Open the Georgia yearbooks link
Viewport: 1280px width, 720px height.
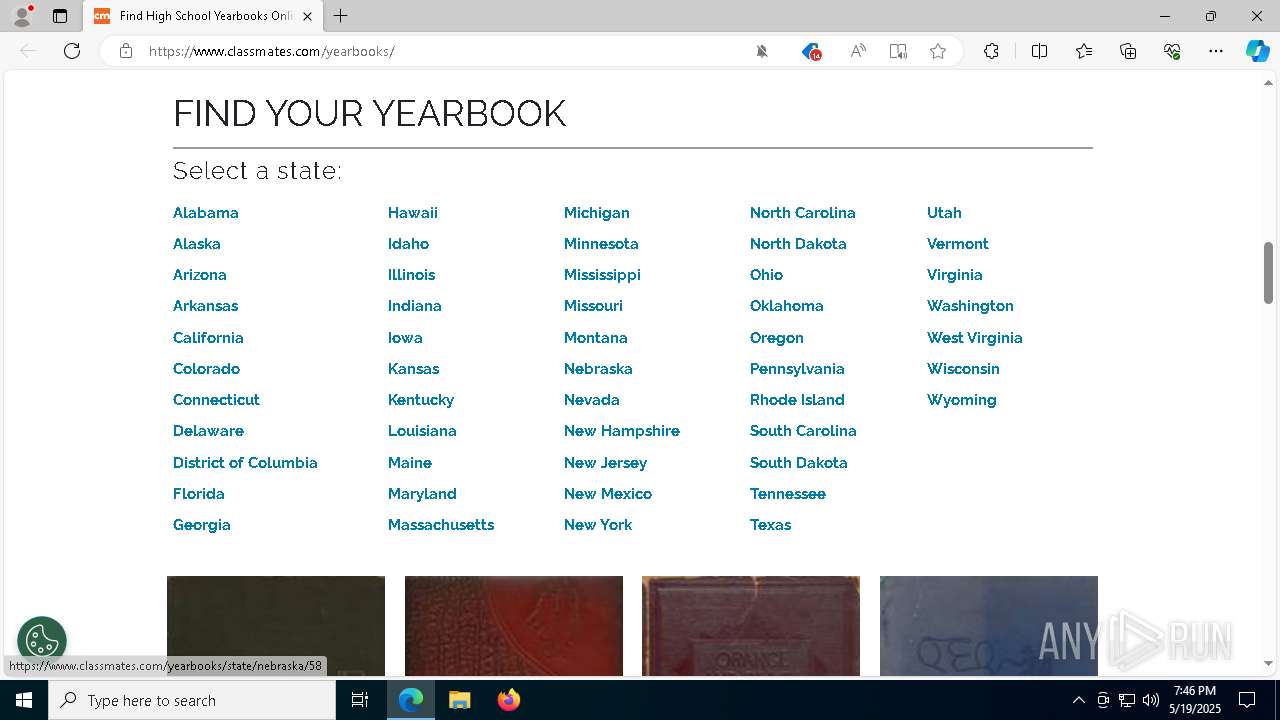(x=202, y=525)
